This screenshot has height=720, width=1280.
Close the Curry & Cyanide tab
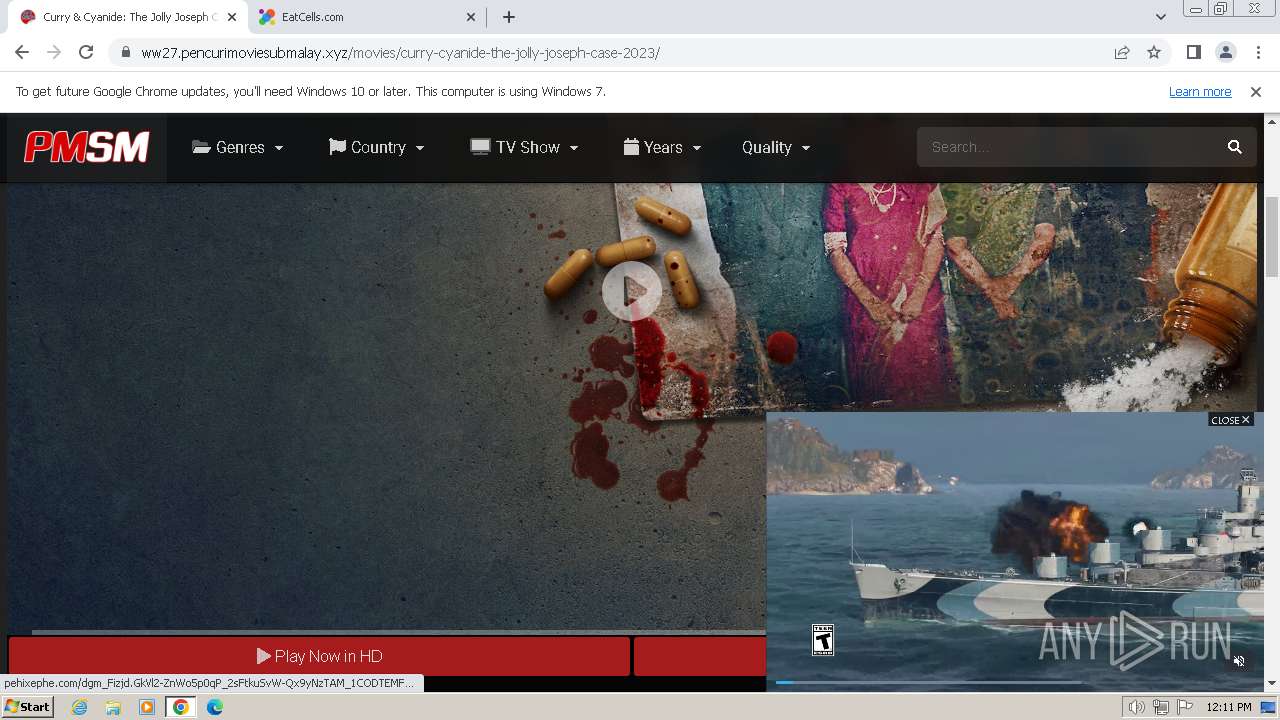(231, 17)
